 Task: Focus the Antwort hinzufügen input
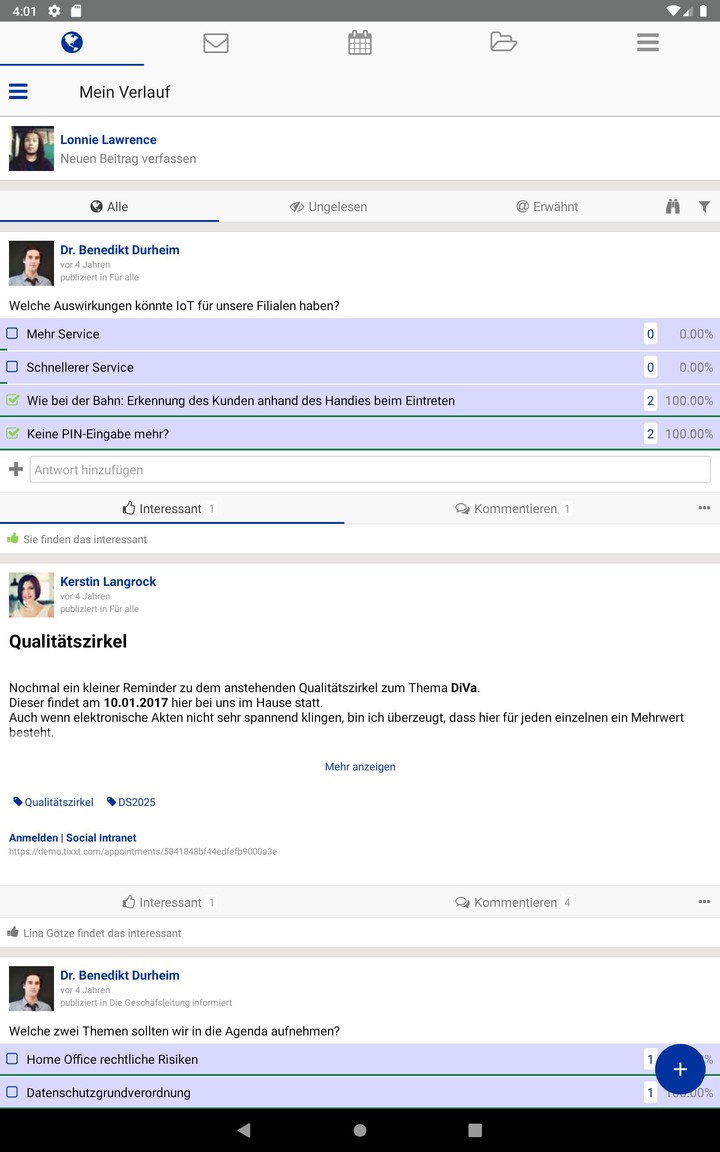[x=370, y=469]
